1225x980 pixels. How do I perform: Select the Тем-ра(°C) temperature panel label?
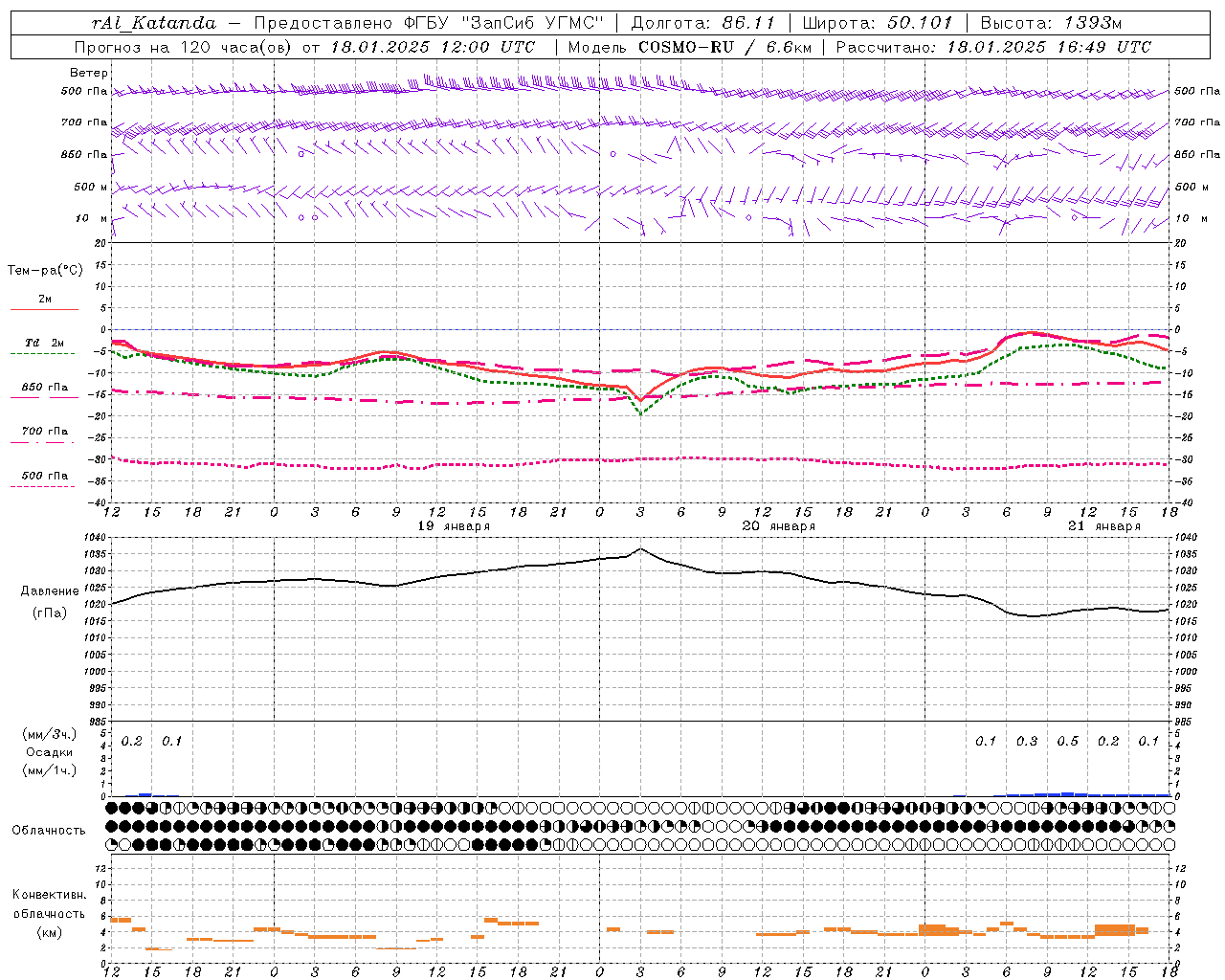click(x=45, y=271)
